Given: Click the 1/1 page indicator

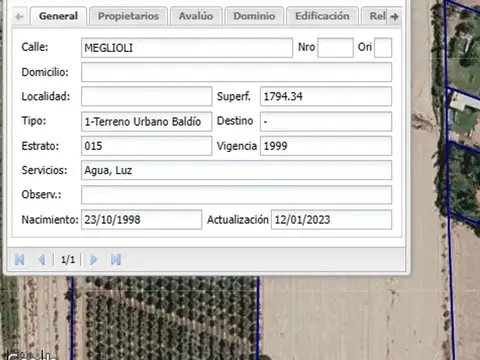Looking at the screenshot, I should point(68,260).
